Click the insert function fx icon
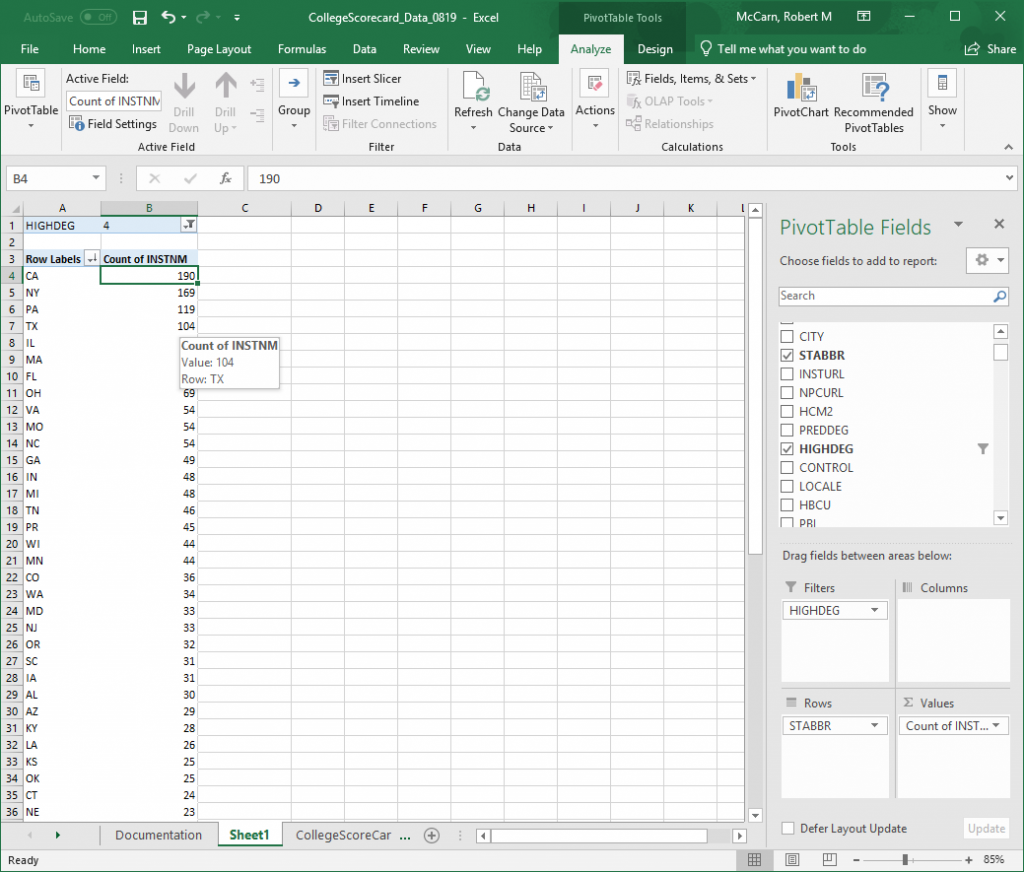1024x872 pixels. click(x=225, y=178)
